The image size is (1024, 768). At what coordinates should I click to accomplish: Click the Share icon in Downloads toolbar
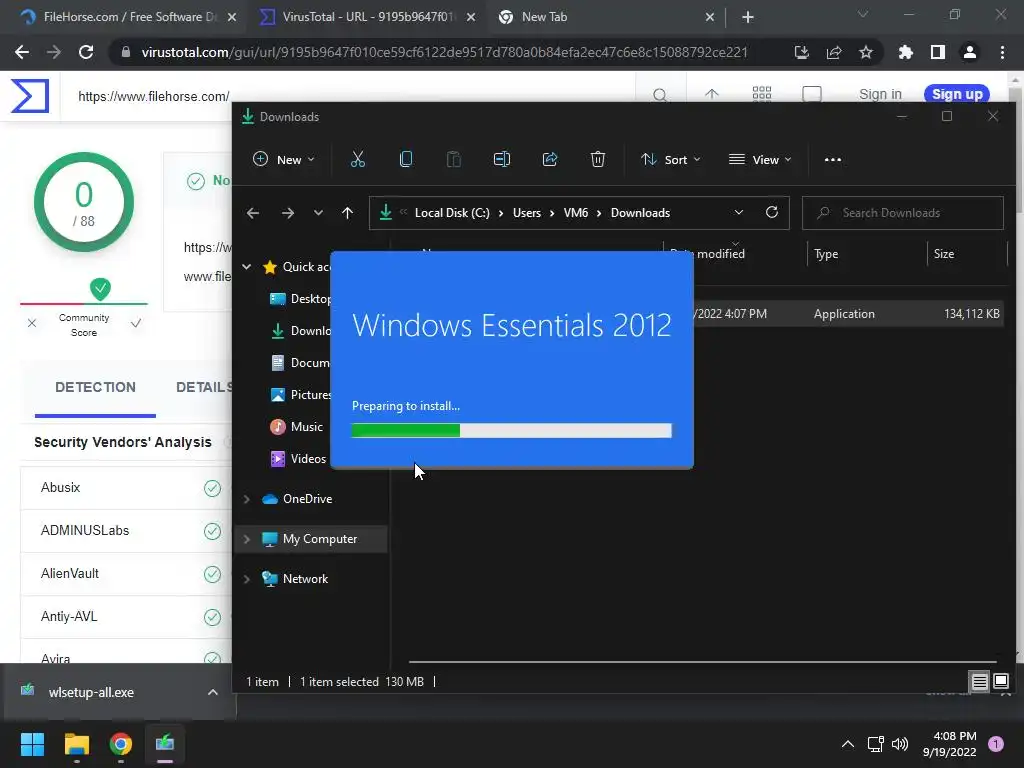pyautogui.click(x=550, y=159)
